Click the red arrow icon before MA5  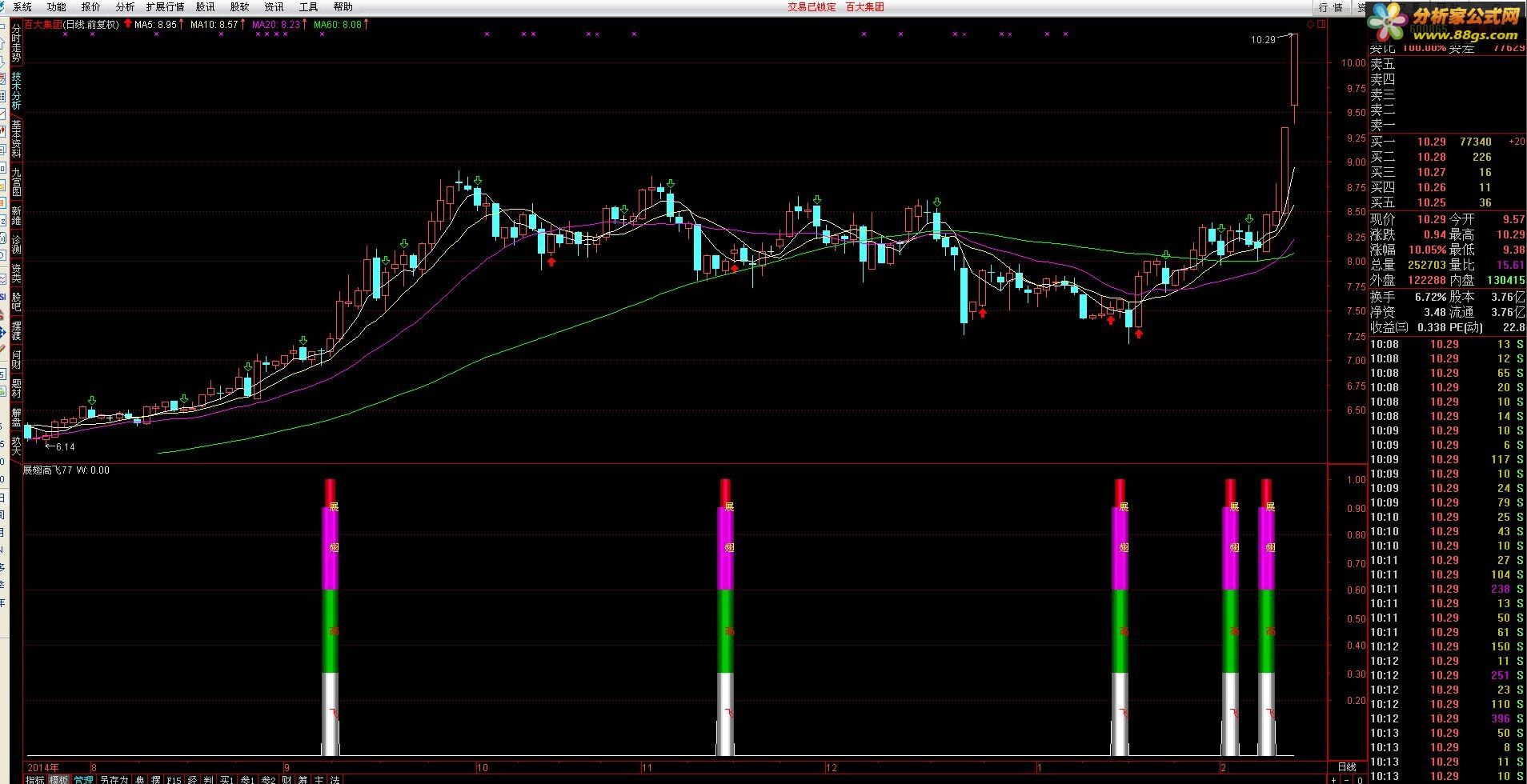127,24
